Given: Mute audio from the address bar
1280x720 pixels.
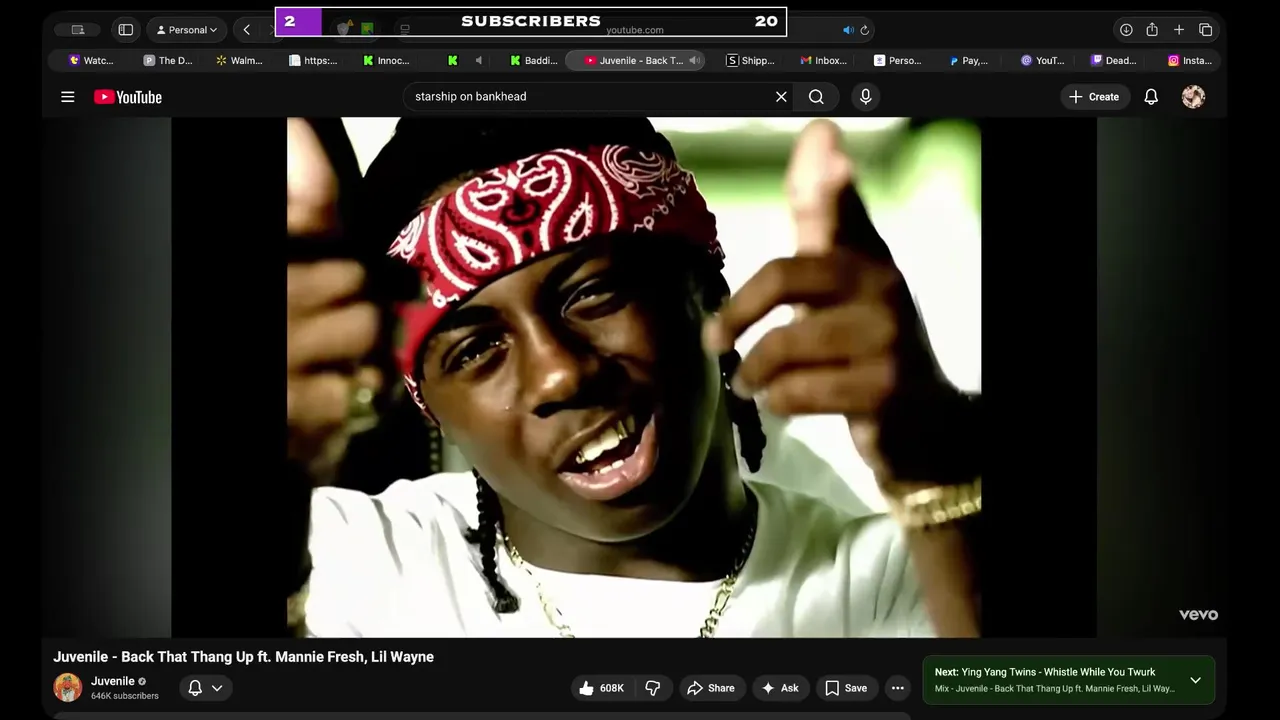Looking at the screenshot, I should pyautogui.click(x=848, y=30).
